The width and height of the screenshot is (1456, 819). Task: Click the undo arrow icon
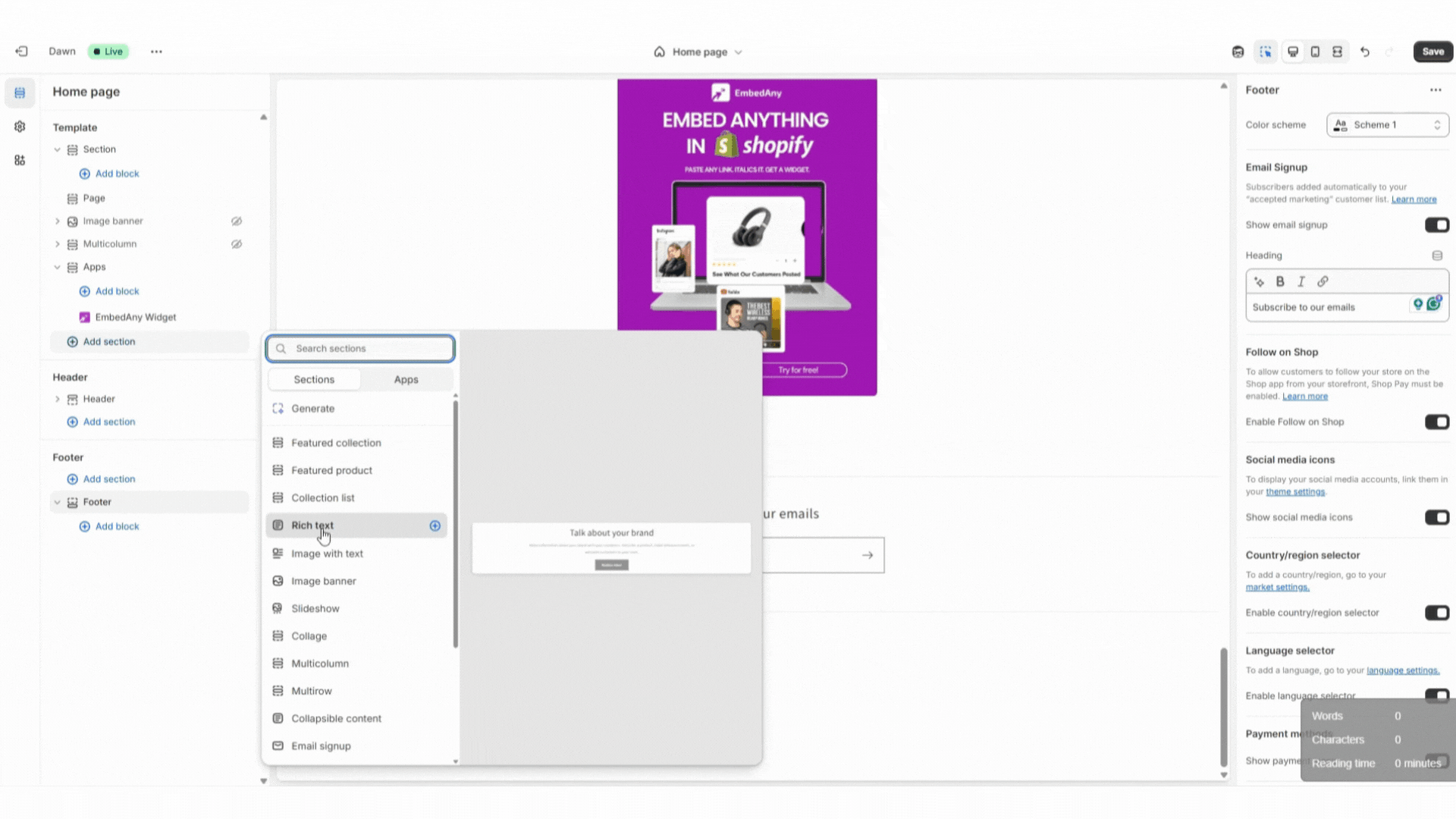click(x=1365, y=52)
